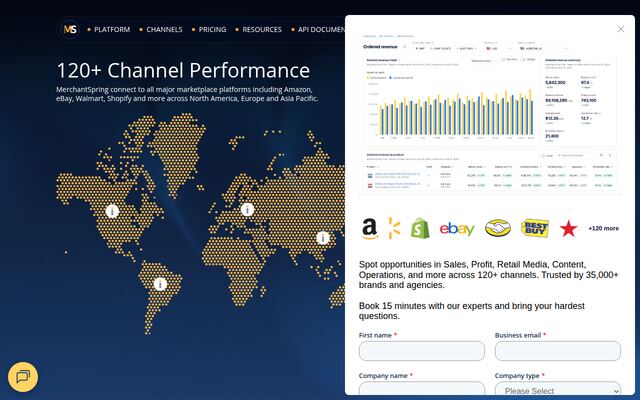Viewport: 640px width, 400px height.
Task: Click the Amazon logo icon
Action: (369, 229)
